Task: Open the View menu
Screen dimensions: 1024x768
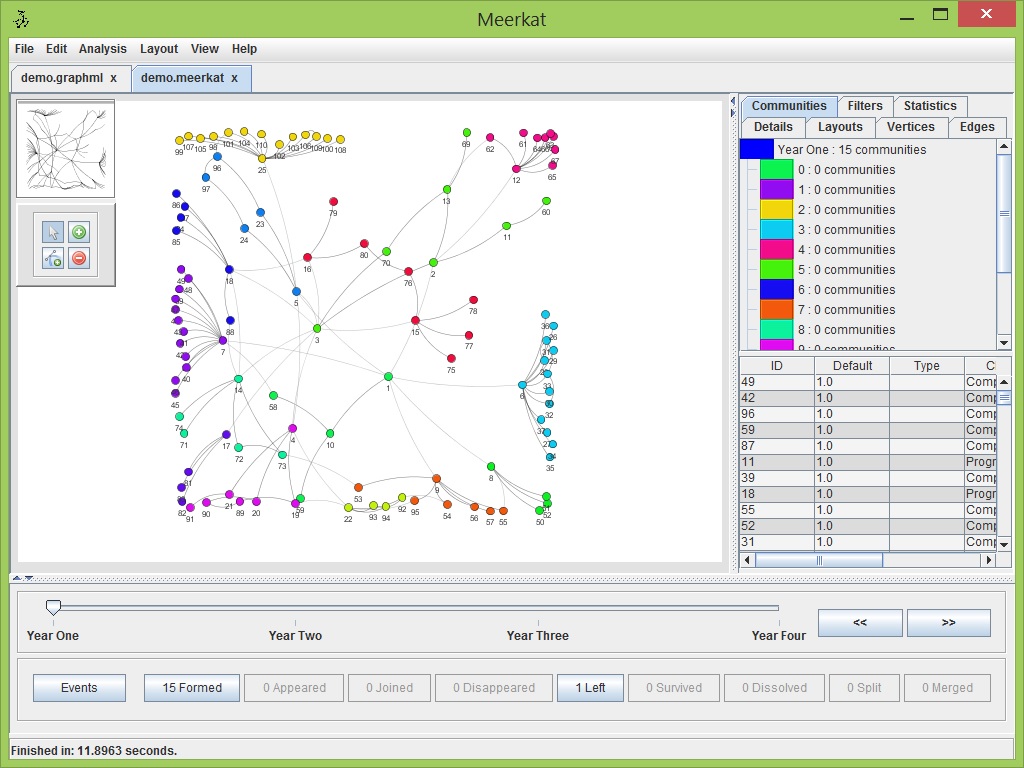Action: coord(204,49)
